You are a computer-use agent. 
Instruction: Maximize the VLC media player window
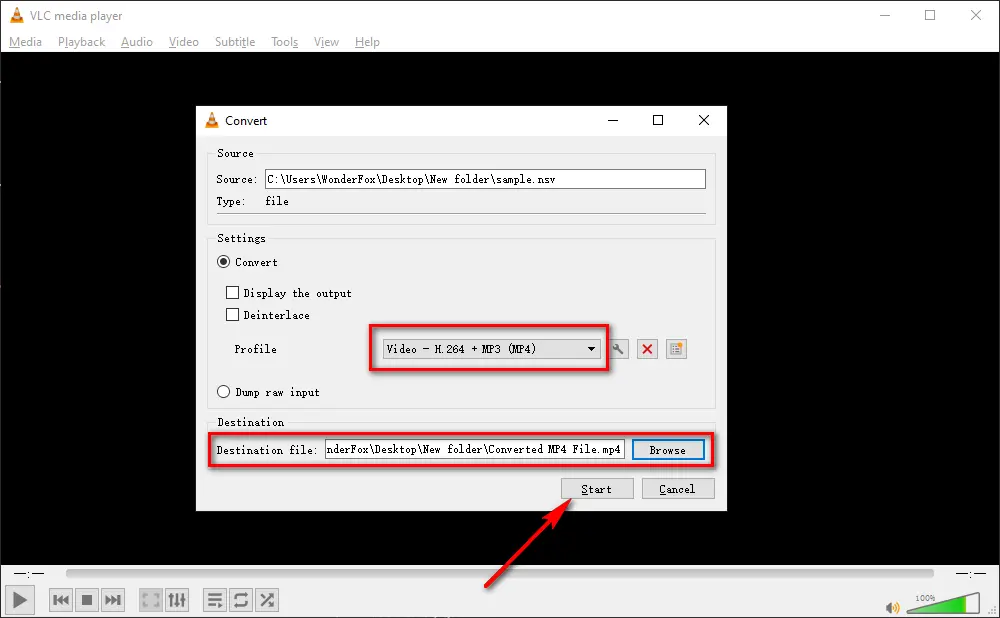(930, 15)
